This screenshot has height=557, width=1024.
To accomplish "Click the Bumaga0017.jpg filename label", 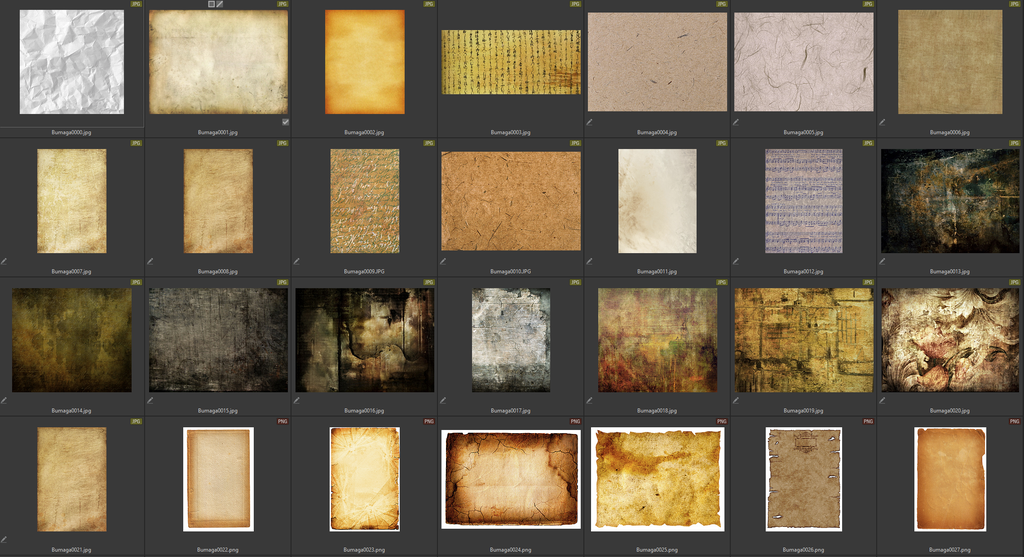I will 511,410.
